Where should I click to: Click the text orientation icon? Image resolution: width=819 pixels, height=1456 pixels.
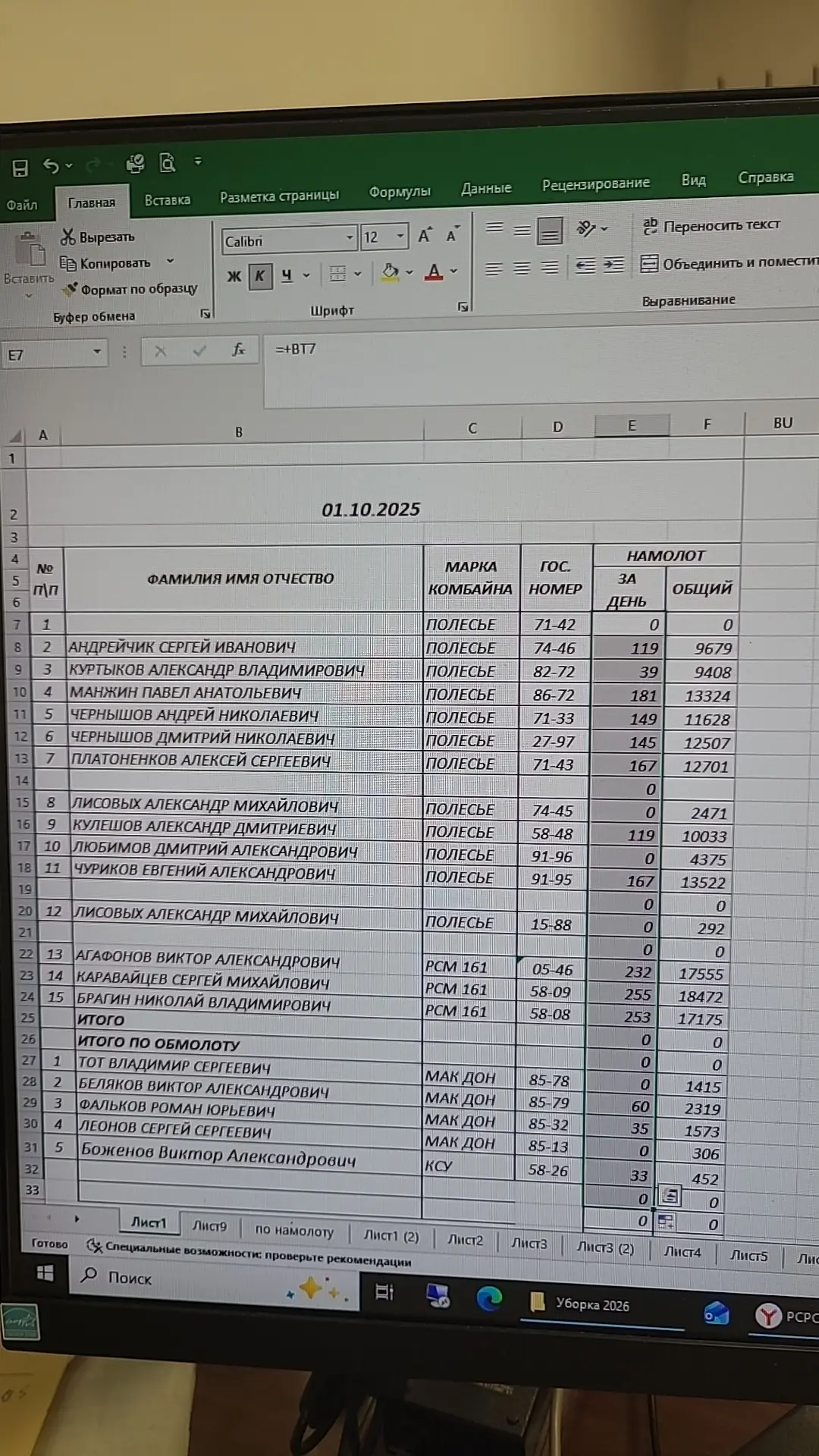(x=585, y=227)
